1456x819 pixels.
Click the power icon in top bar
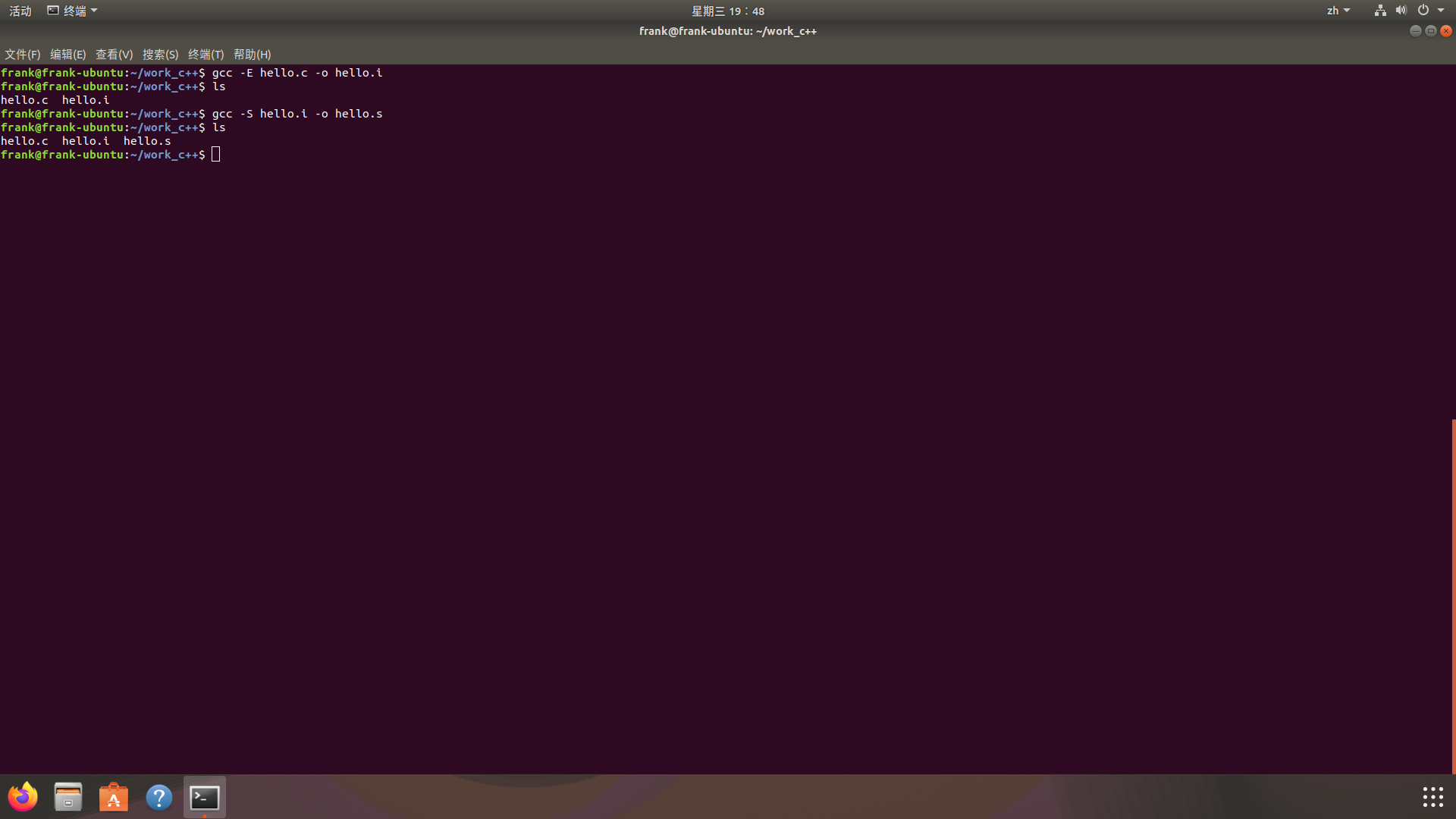1423,11
